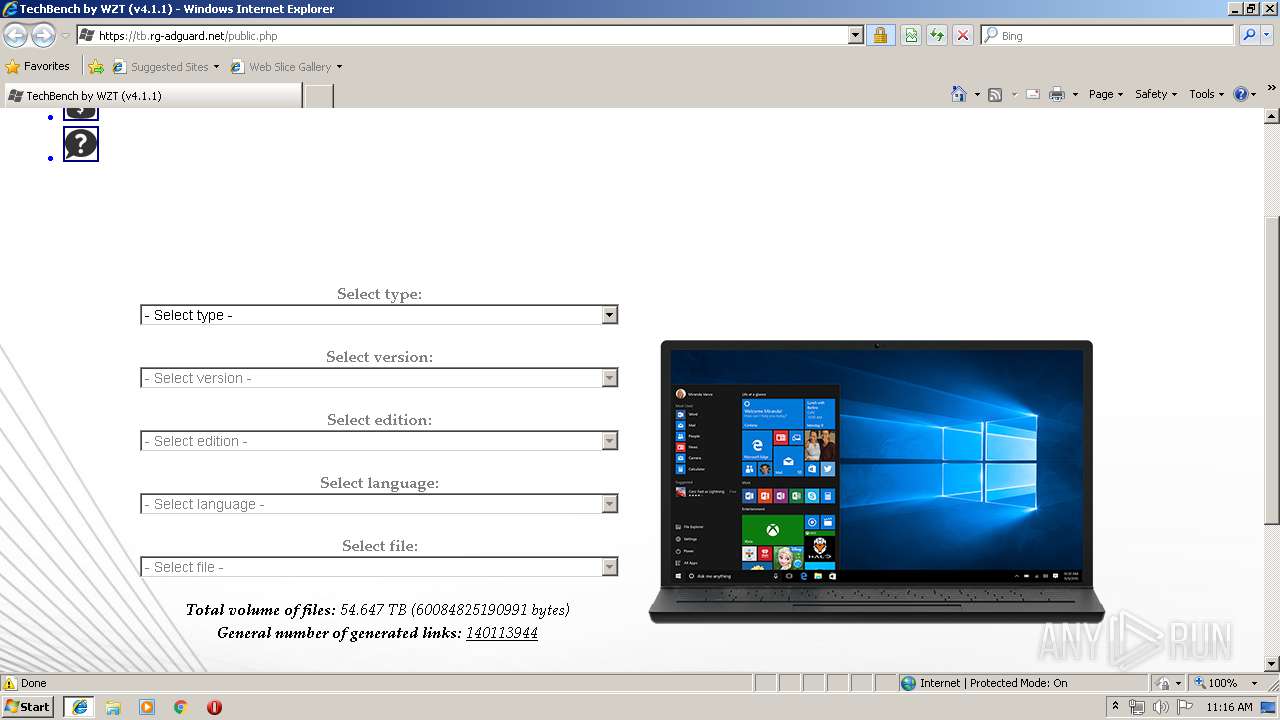The width and height of the screenshot is (1280, 720).
Task: Click the Print icon
Action: click(1056, 94)
